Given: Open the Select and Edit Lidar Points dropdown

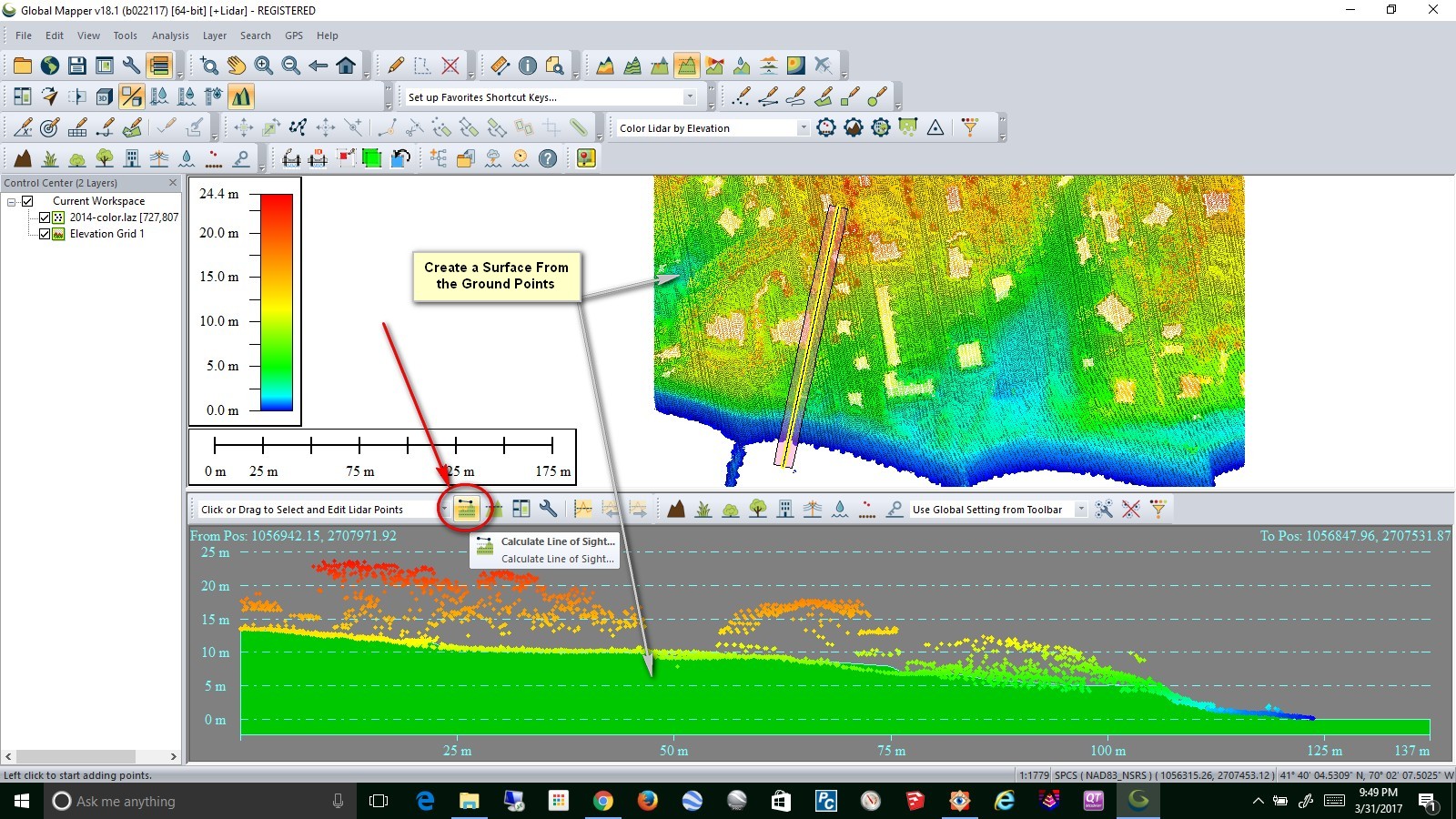Looking at the screenshot, I should click(443, 509).
